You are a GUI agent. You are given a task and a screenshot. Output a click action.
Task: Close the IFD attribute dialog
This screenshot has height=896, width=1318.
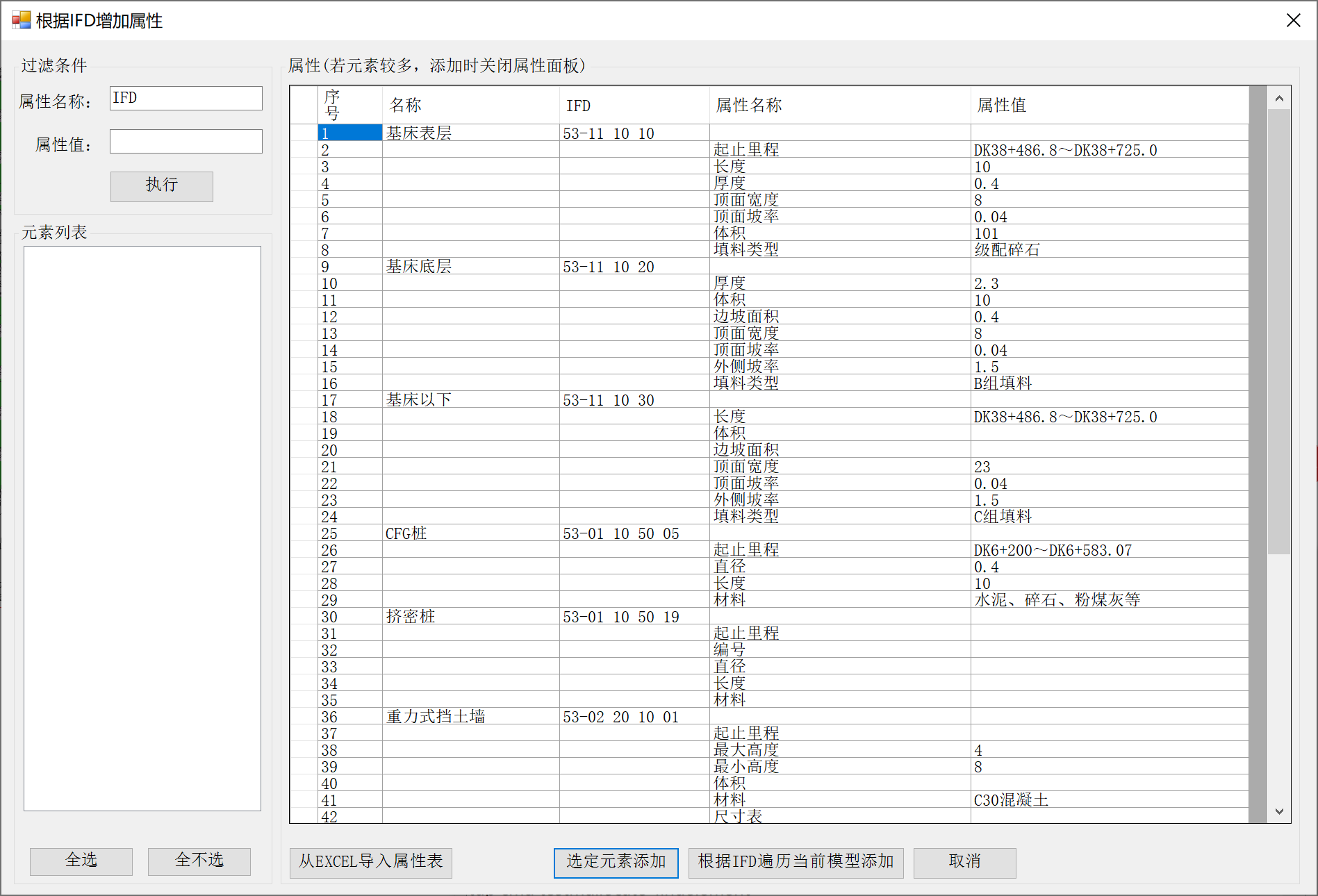(1293, 20)
